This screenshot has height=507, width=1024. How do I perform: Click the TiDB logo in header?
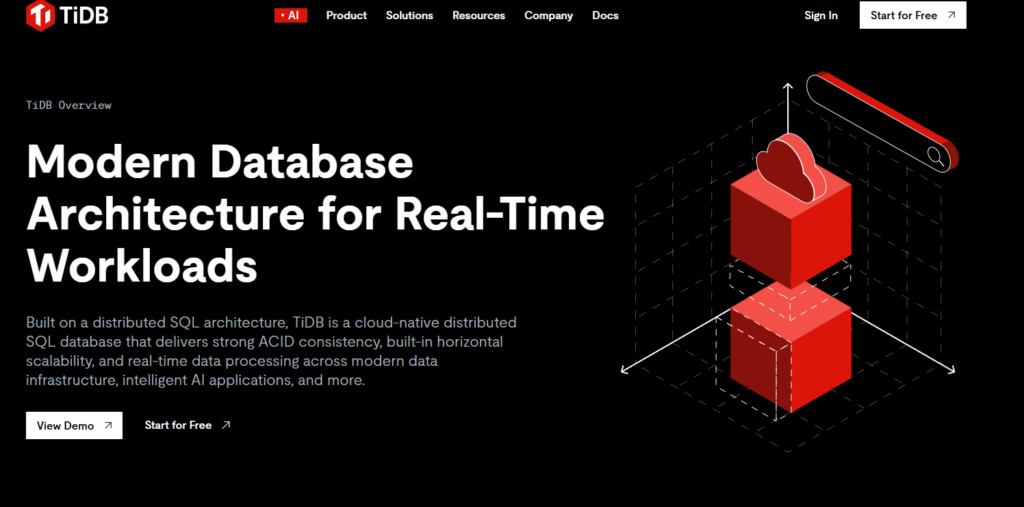pyautogui.click(x=67, y=15)
